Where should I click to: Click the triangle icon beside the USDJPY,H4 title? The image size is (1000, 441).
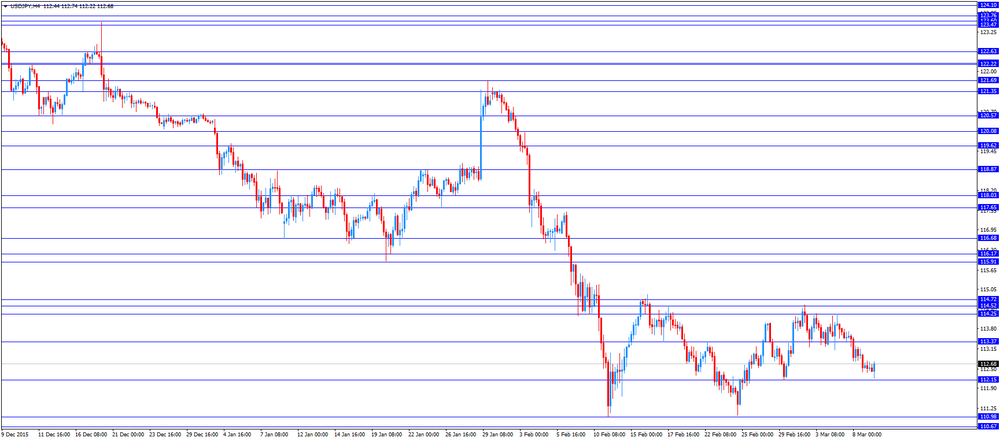tap(6, 6)
